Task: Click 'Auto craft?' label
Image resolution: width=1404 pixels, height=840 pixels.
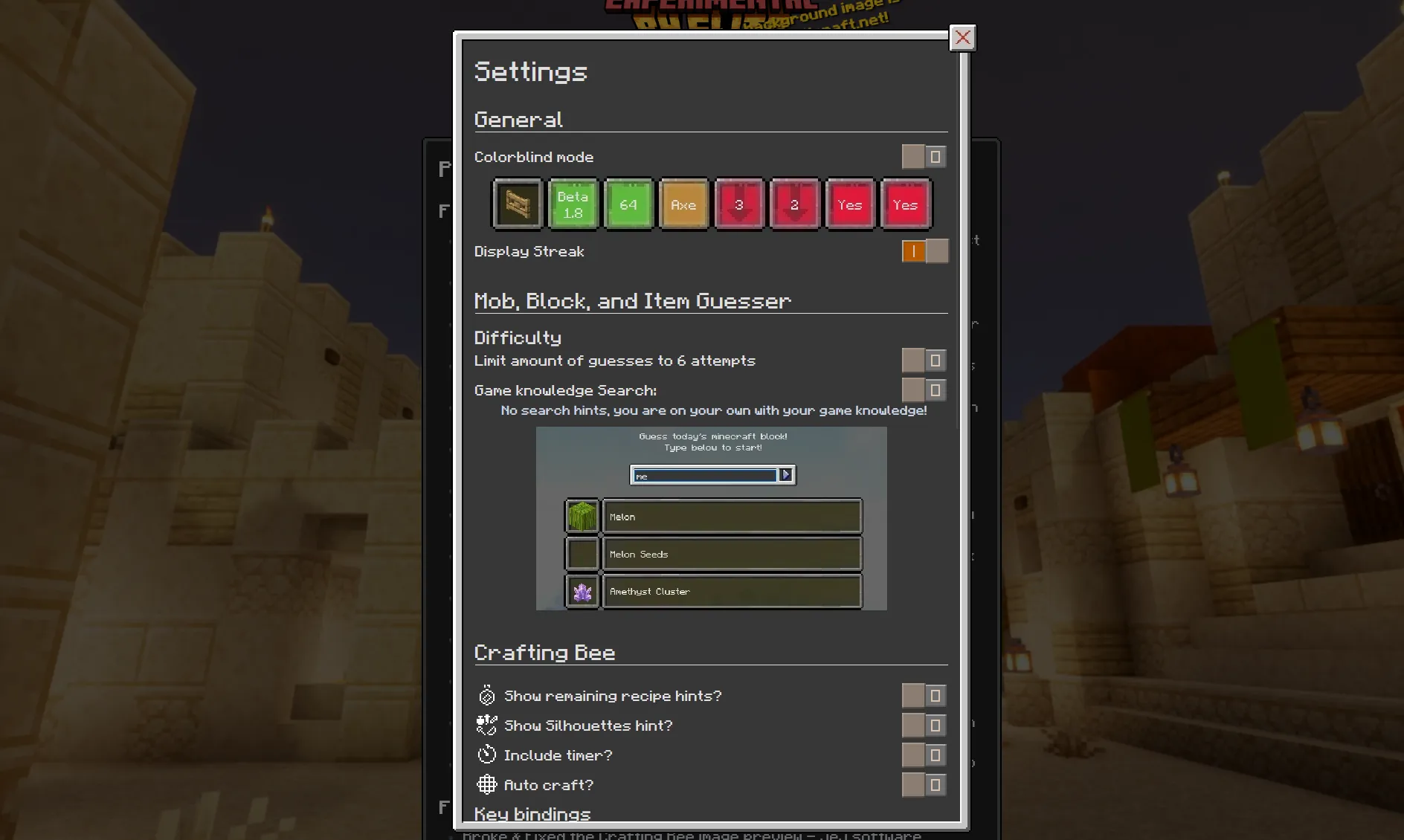Action: (549, 785)
